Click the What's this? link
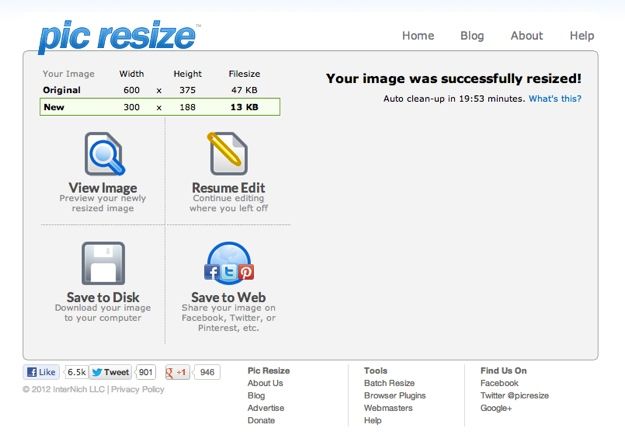This screenshot has height=439, width=625. pyautogui.click(x=555, y=98)
